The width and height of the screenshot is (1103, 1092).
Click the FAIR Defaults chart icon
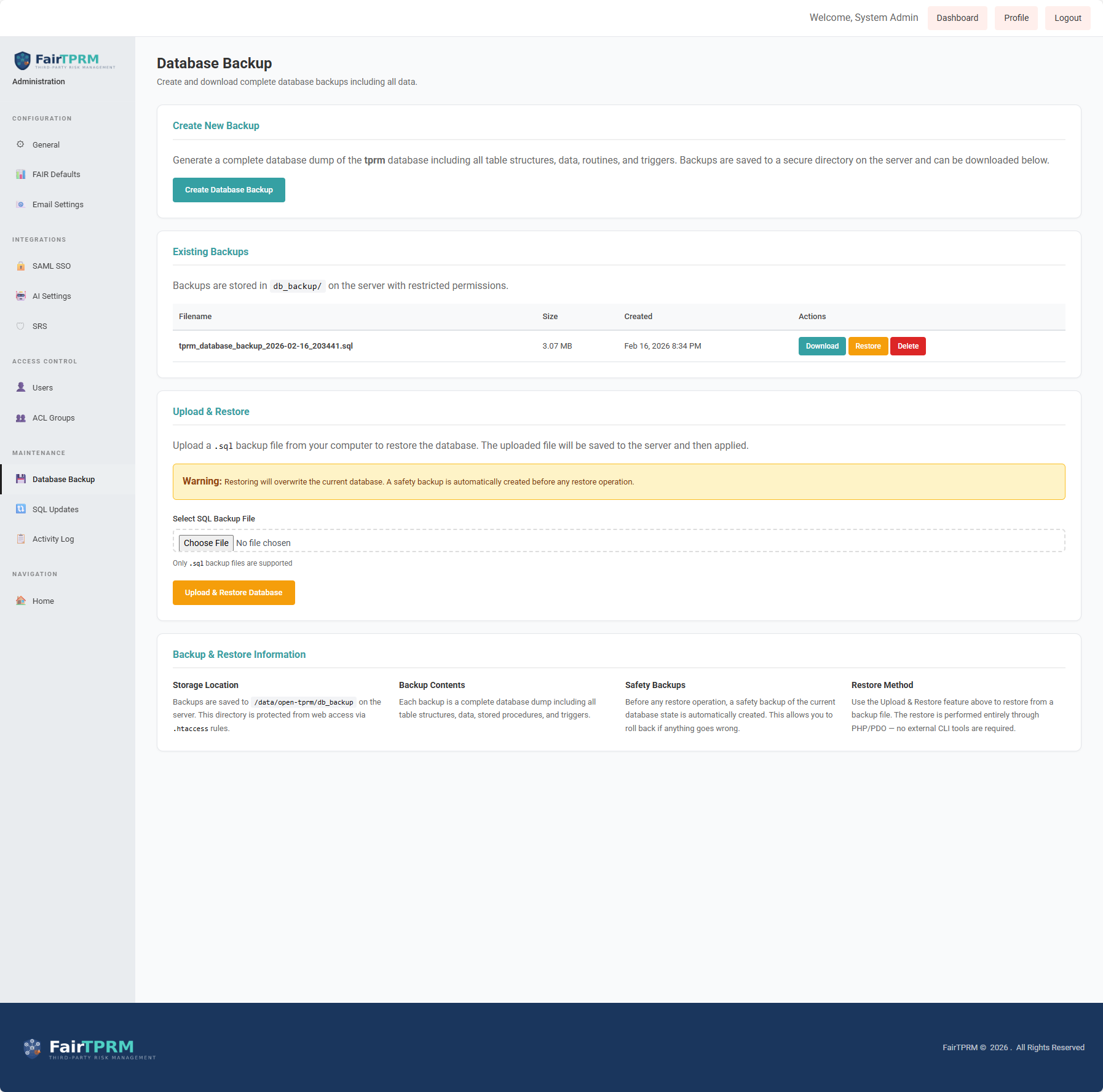[x=20, y=175]
